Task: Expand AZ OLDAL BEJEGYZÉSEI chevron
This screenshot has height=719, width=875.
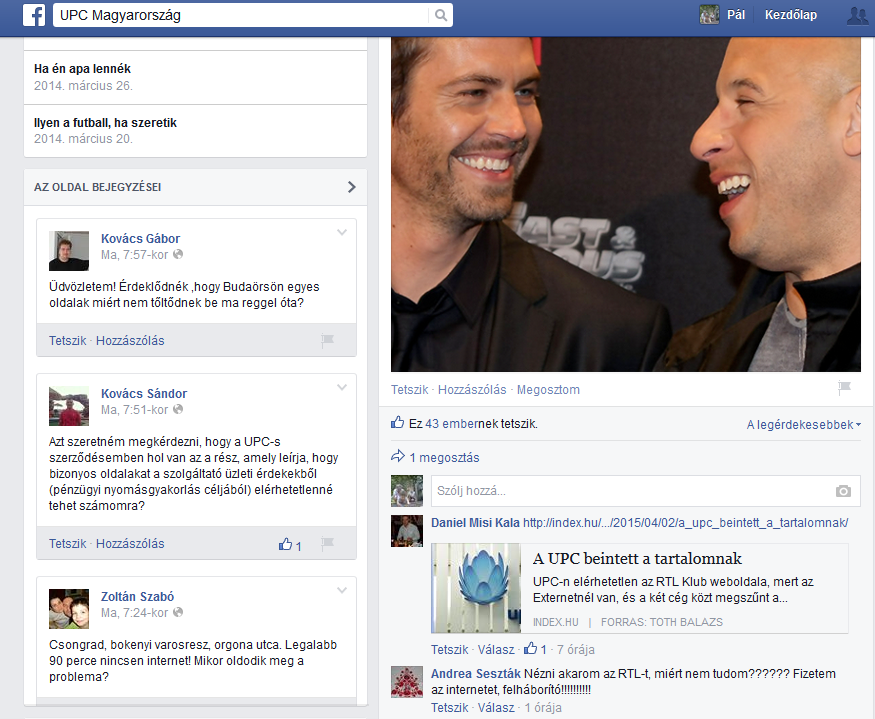Action: click(352, 187)
